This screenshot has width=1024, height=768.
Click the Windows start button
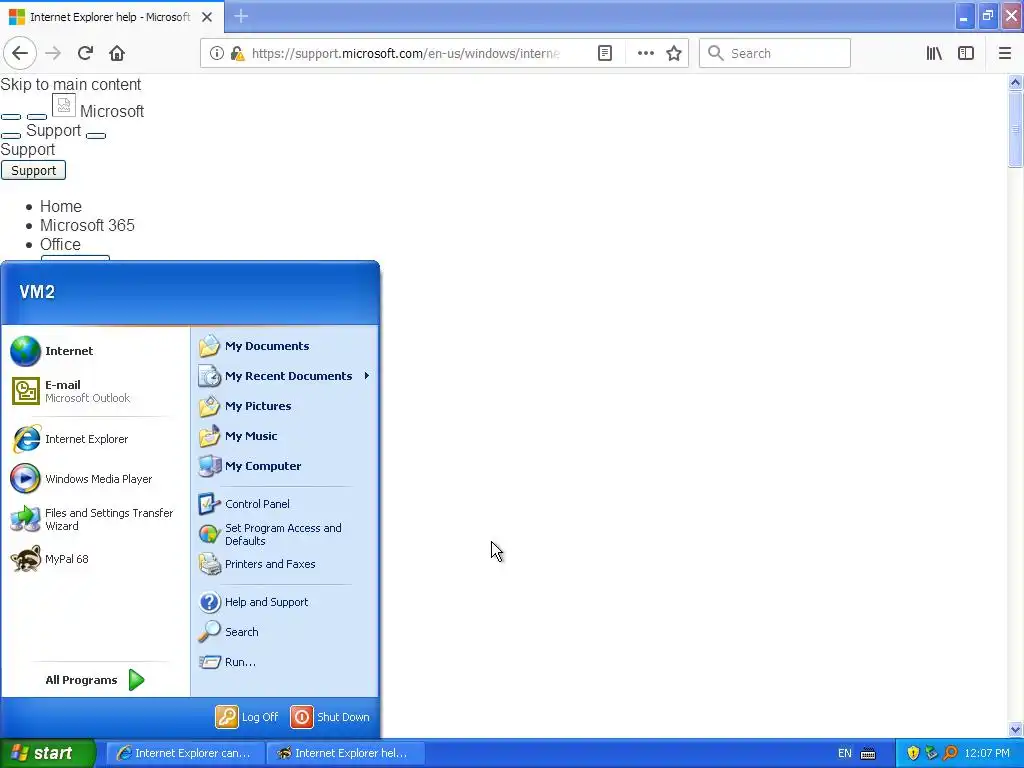tap(47, 753)
